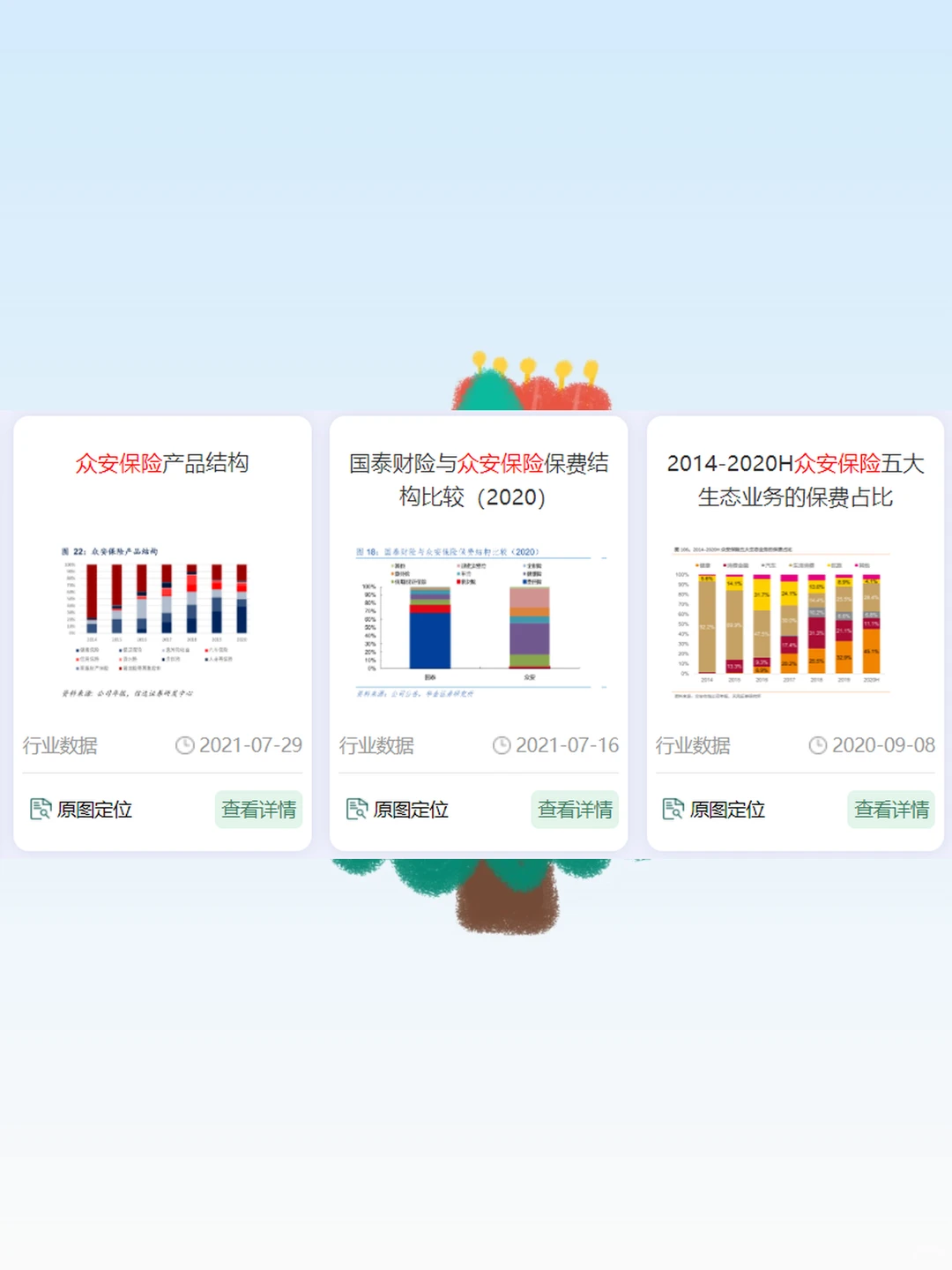Click 查看详情 in 国泰财险保费结构 card
Image resolution: width=952 pixels, height=1270 pixels.
click(576, 810)
